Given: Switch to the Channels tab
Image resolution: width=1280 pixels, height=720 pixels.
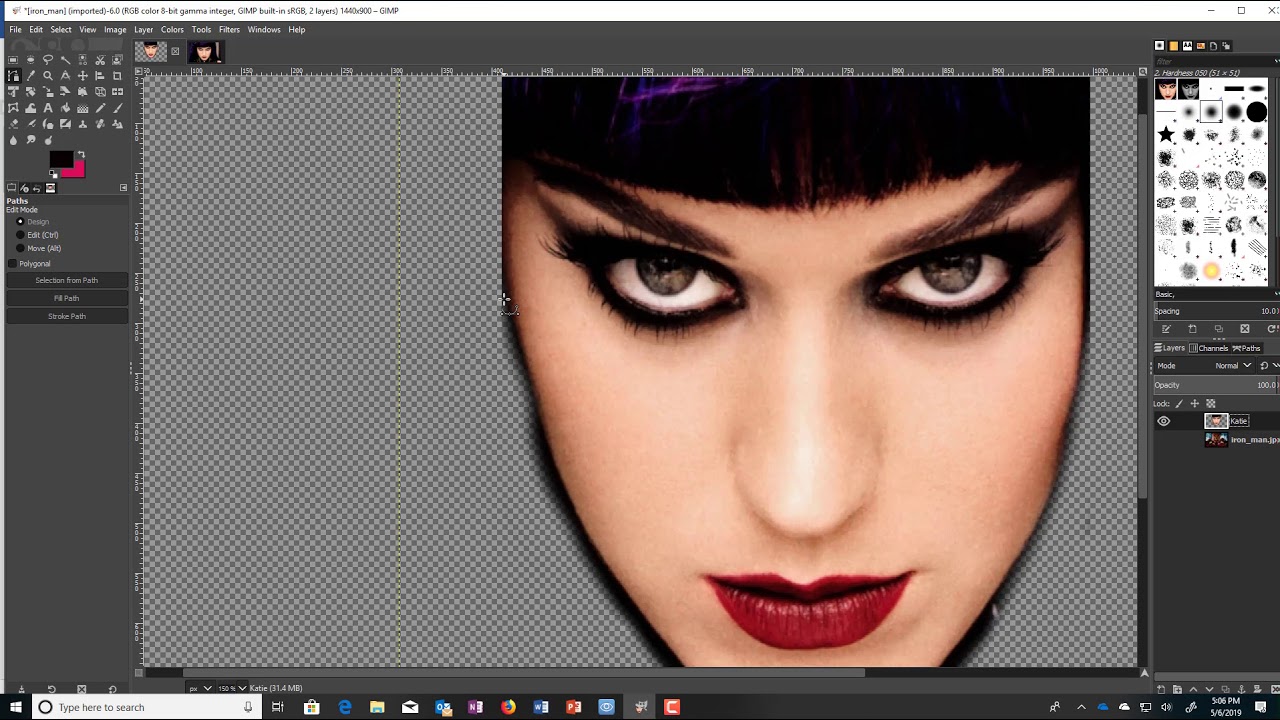Looking at the screenshot, I should (x=1208, y=348).
